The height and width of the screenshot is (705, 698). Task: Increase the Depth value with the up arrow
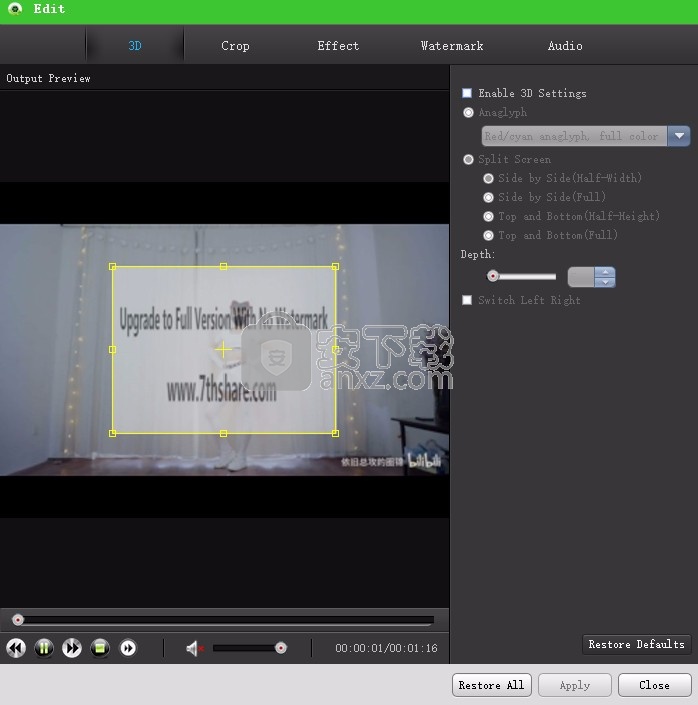[605, 272]
